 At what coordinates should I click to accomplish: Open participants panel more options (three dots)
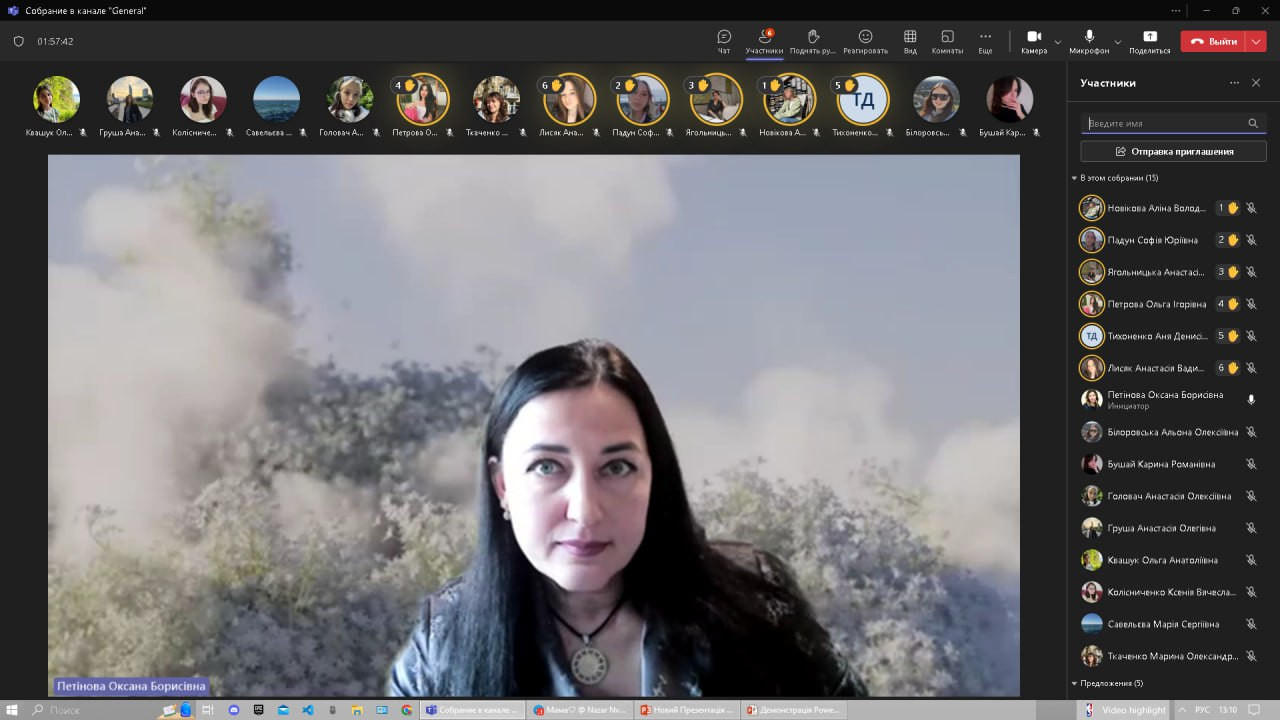coord(1234,83)
